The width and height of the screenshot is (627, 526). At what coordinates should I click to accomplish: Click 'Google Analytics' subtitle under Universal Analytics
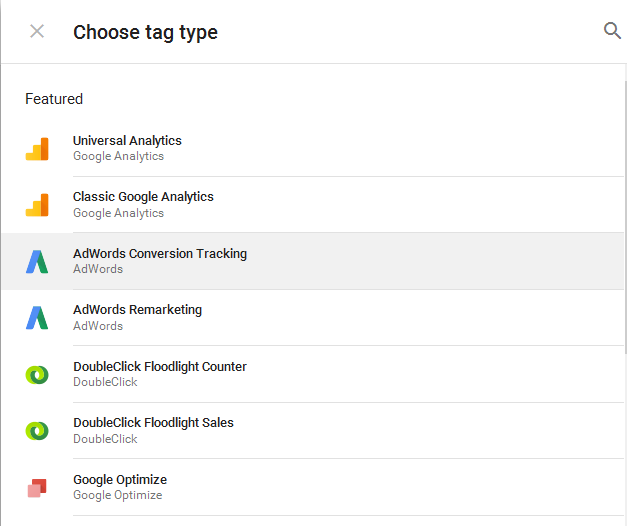click(118, 157)
